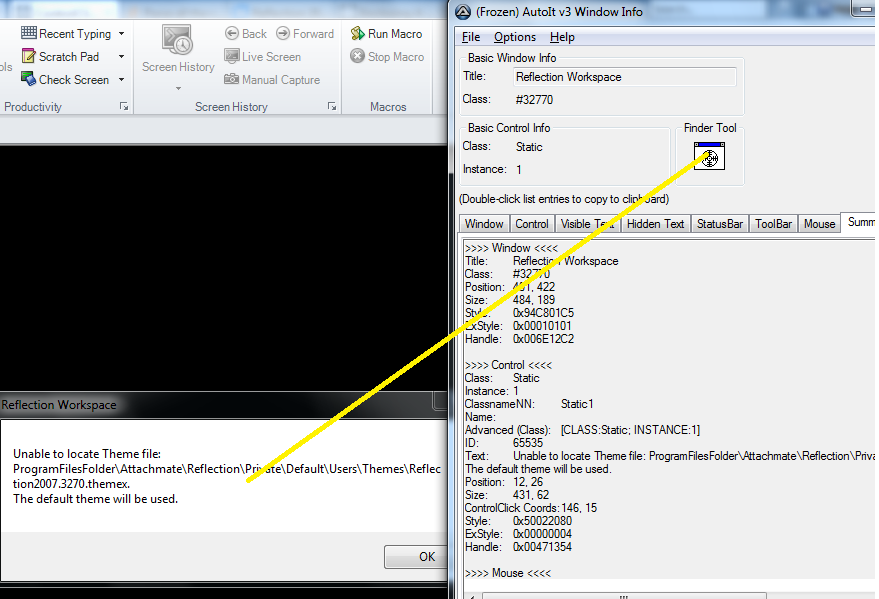
Task: Switch to the Visible Text tab
Action: coord(587,224)
